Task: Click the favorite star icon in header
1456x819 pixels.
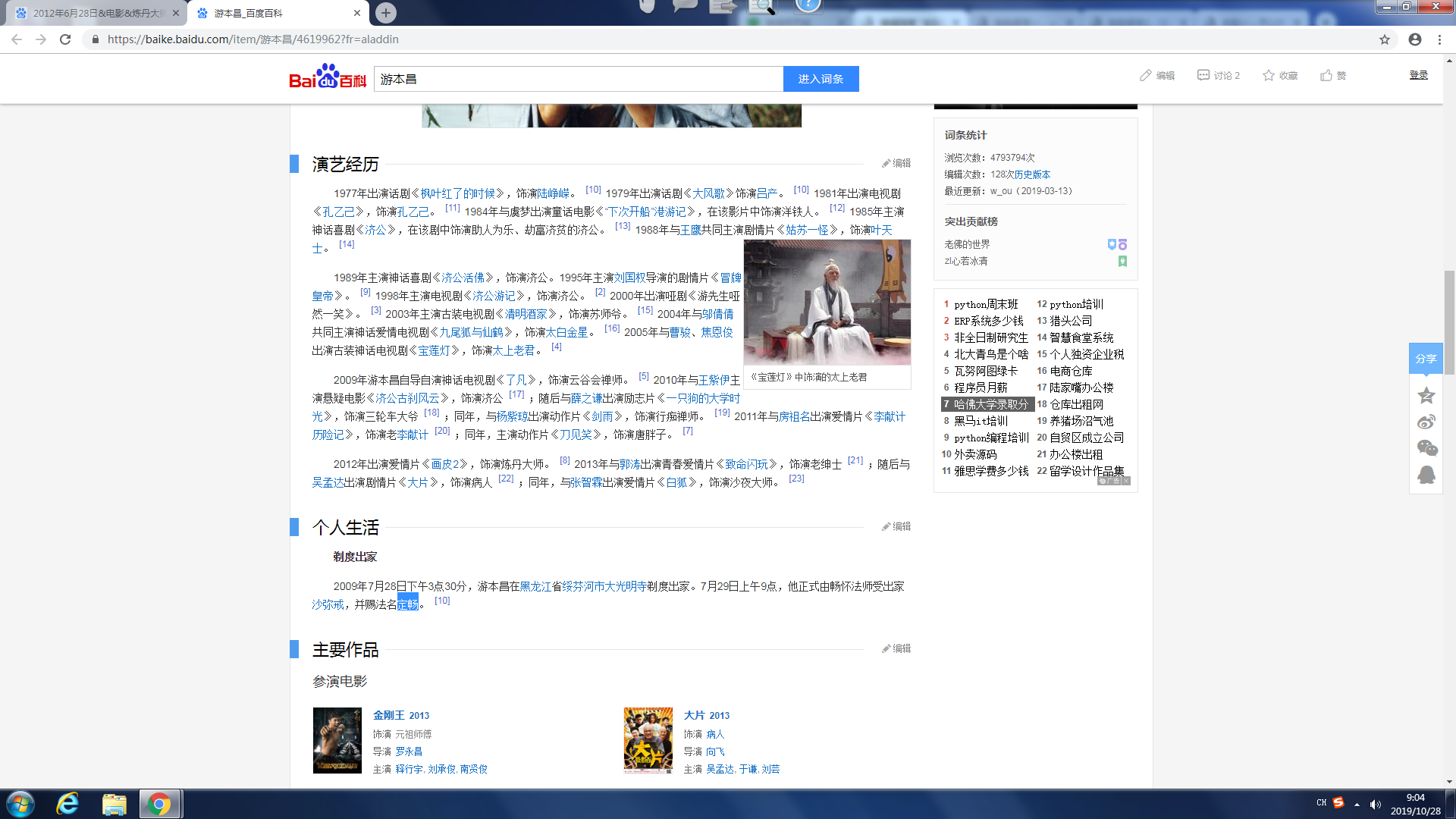Action: [x=1269, y=75]
